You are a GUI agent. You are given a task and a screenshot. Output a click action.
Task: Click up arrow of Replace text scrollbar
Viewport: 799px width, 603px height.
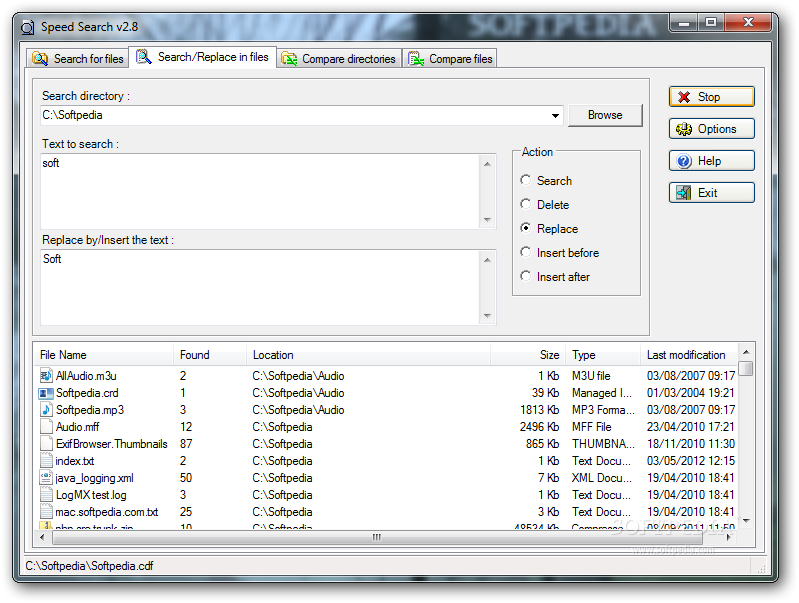coord(487,260)
